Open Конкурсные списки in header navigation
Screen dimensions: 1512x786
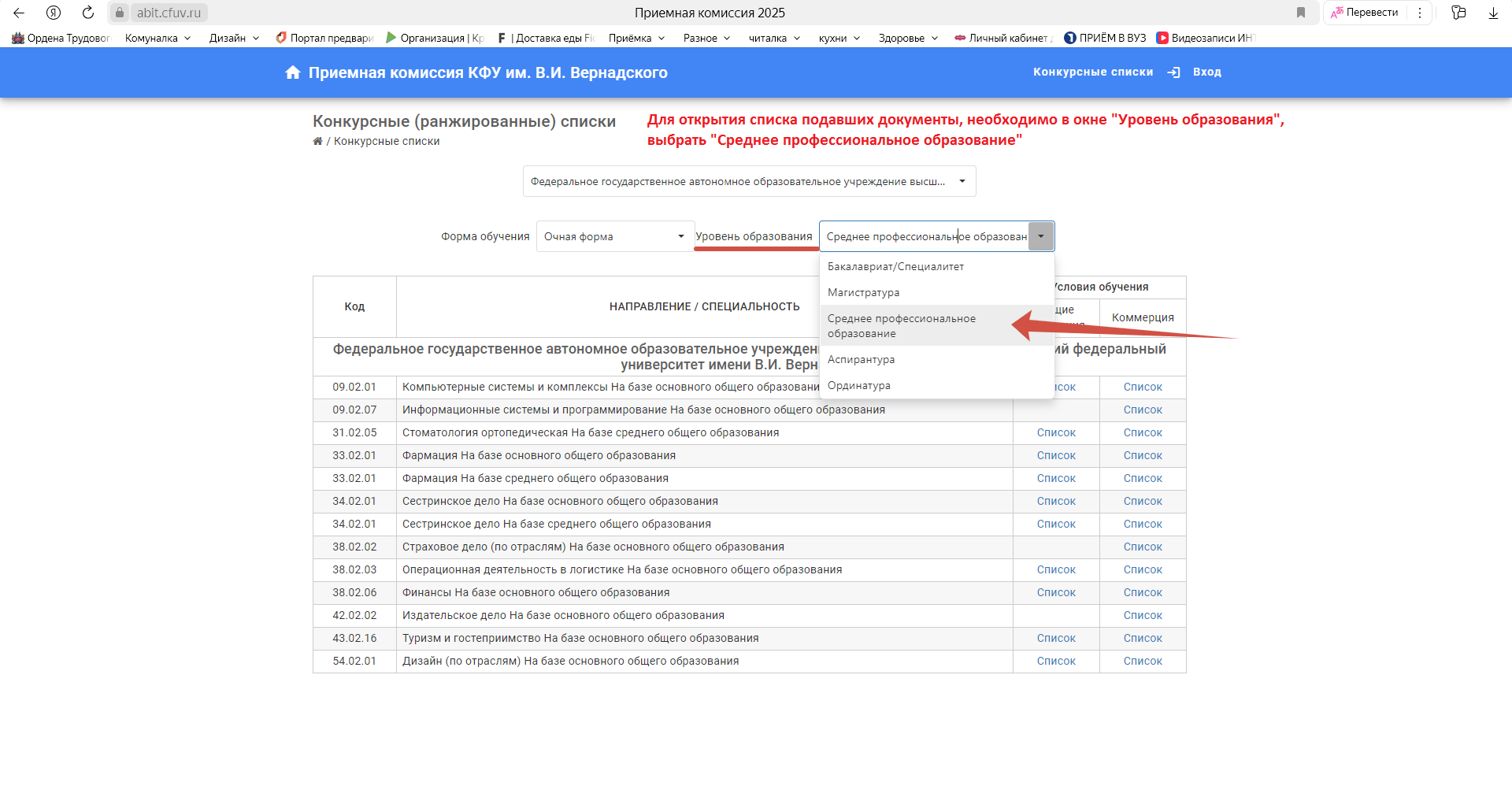[1093, 72]
